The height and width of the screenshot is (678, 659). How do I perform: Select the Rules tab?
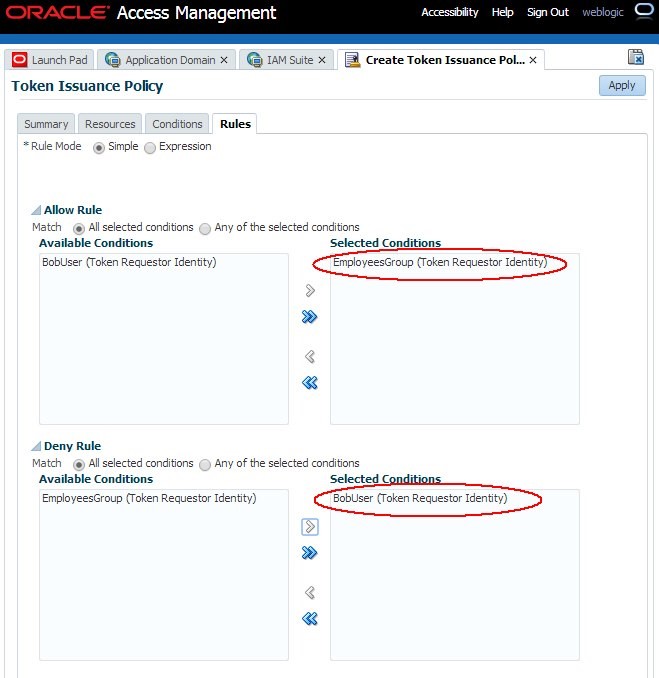pyautogui.click(x=235, y=124)
